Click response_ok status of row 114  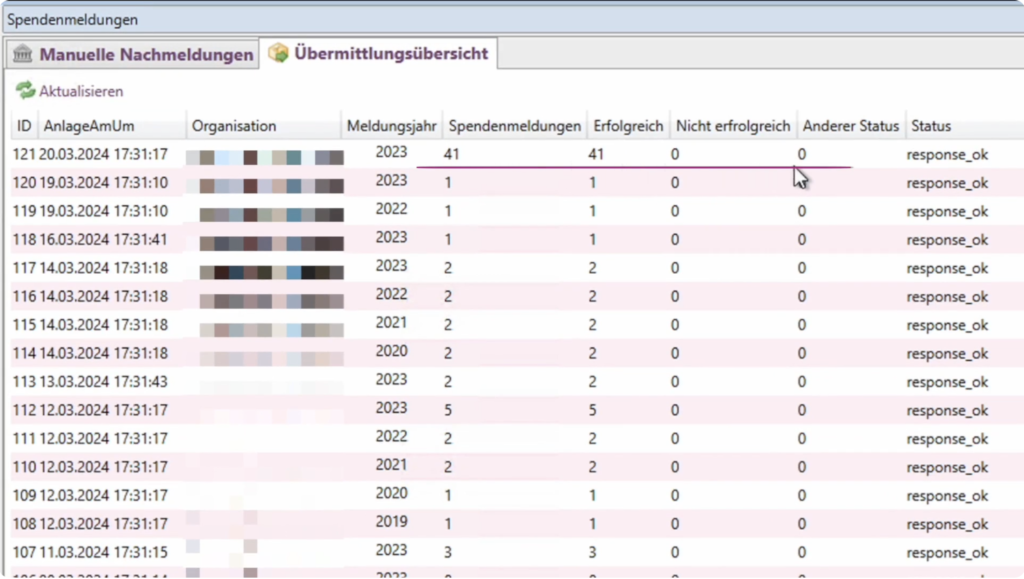pyautogui.click(x=947, y=354)
